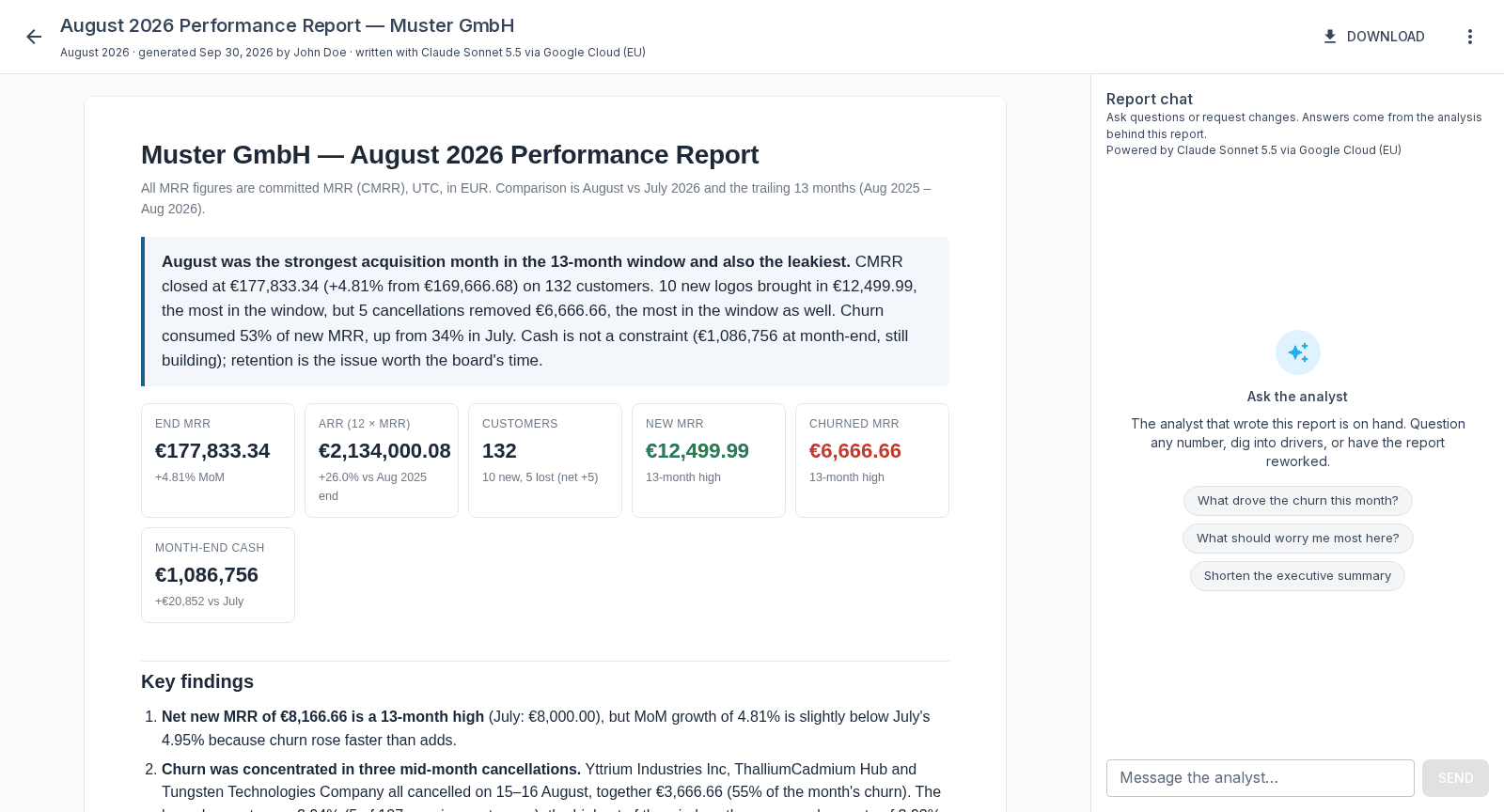This screenshot has width=1504, height=812.
Task: Click the bold executive summary sentence
Action: pyautogui.click(x=506, y=262)
